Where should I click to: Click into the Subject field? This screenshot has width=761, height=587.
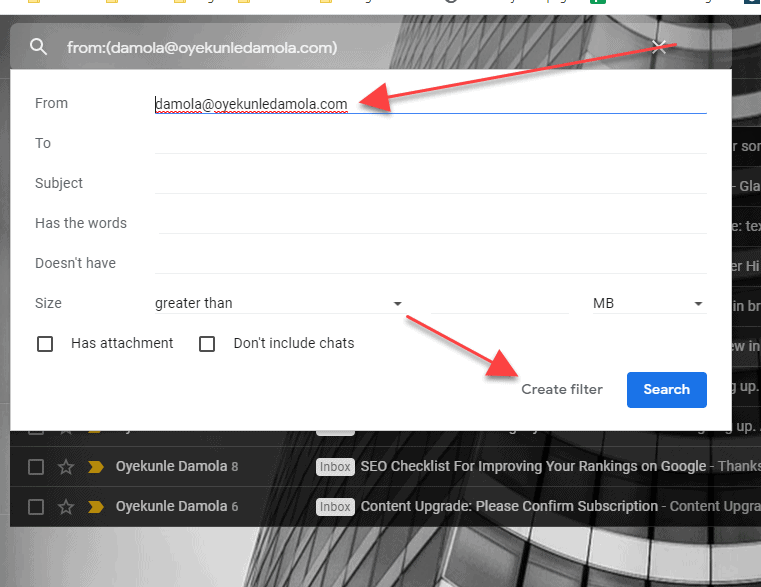(x=430, y=183)
